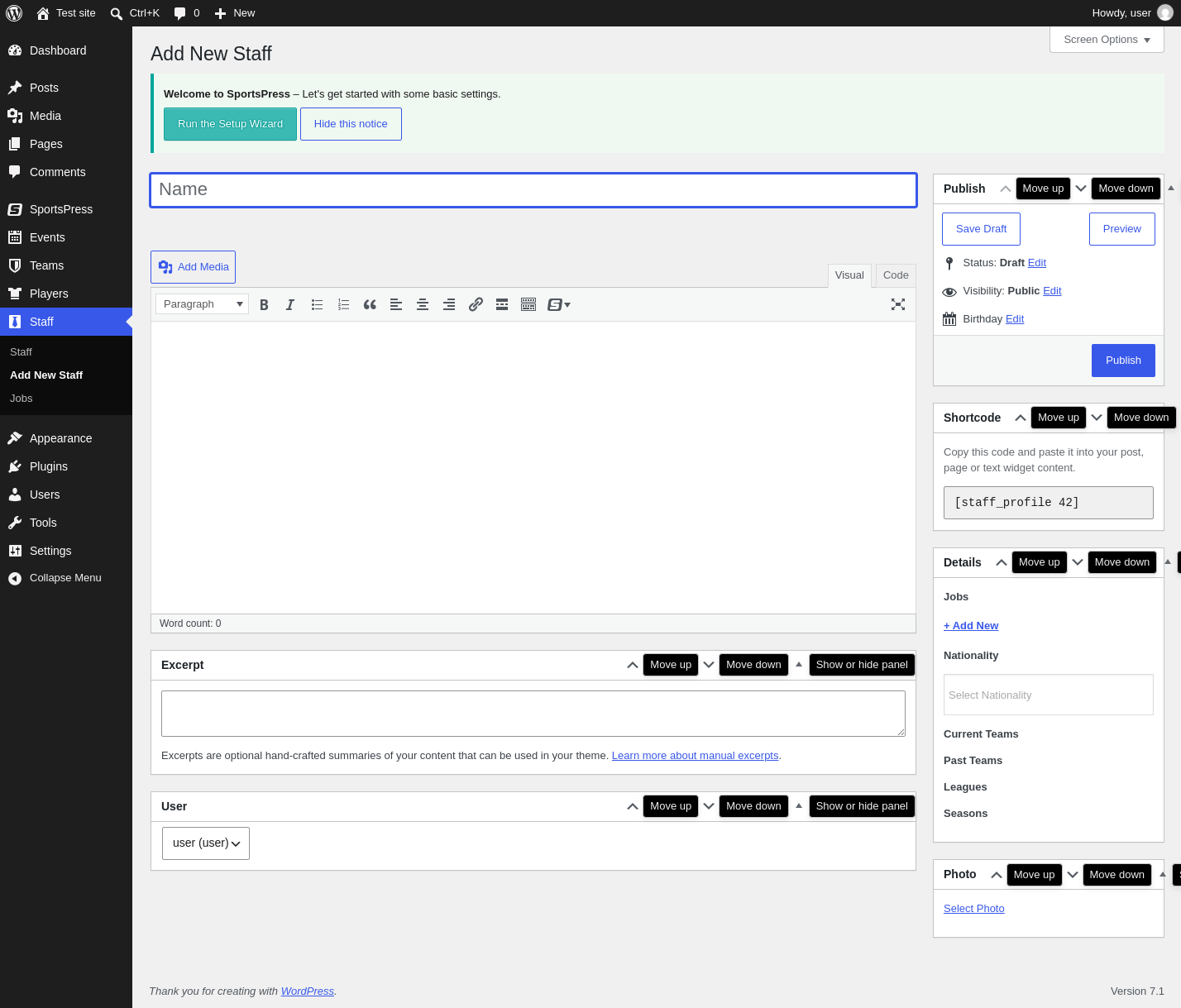This screenshot has width=1181, height=1008.
Task: Open the user (user) select dropdown
Action: click(206, 843)
